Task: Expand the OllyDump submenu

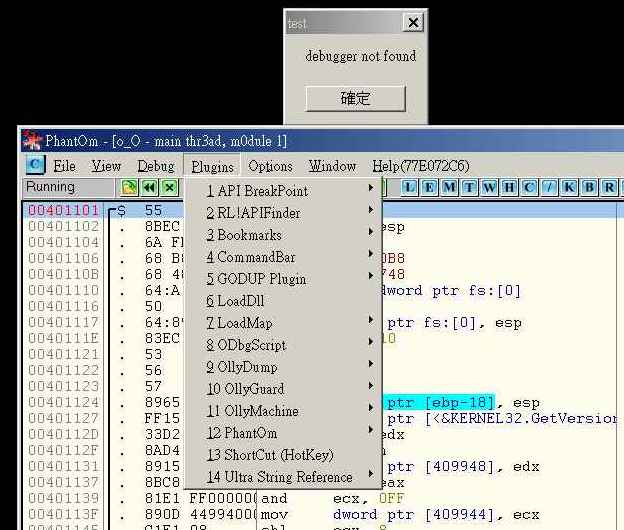Action: coord(283,367)
